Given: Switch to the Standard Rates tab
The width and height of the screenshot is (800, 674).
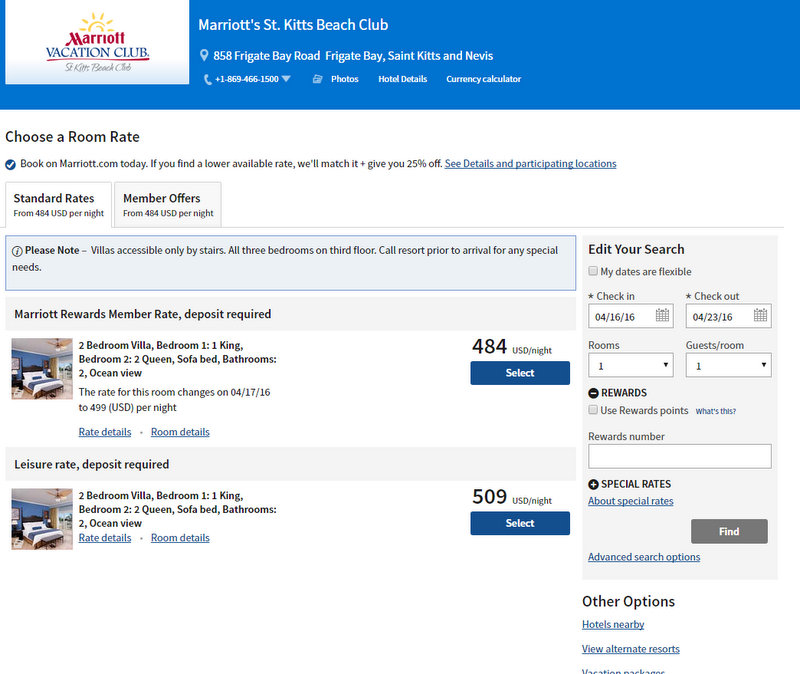Looking at the screenshot, I should click(59, 205).
